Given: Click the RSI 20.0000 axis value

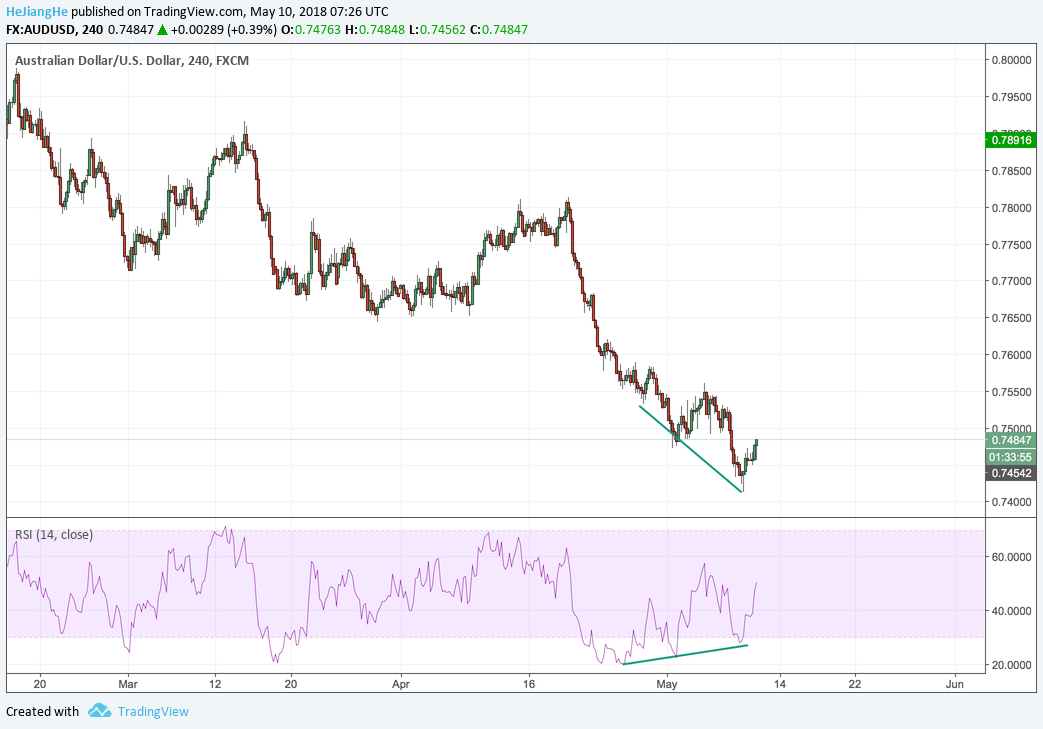Looking at the screenshot, I should coord(1012,665).
